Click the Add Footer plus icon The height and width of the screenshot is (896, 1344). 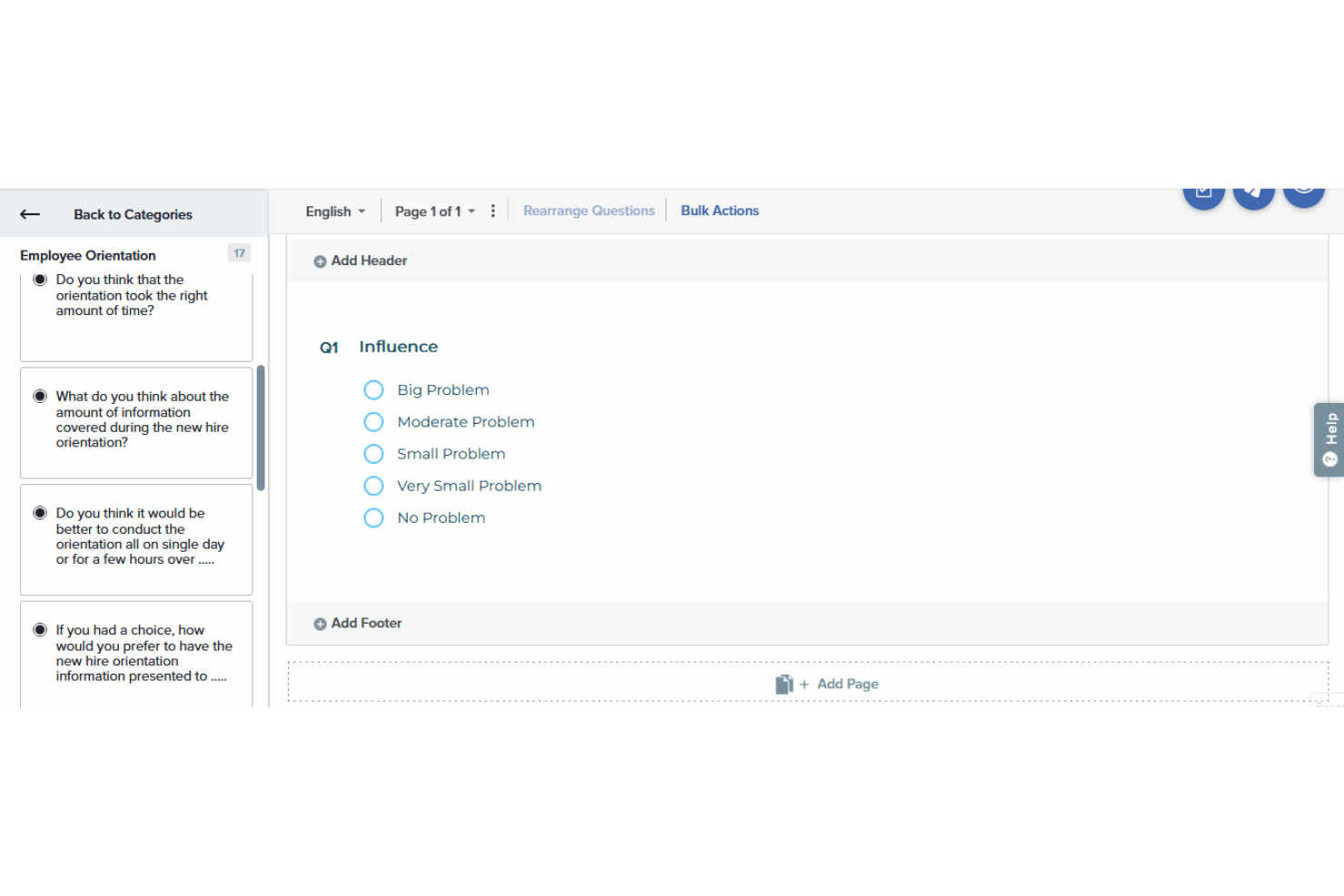(x=321, y=624)
